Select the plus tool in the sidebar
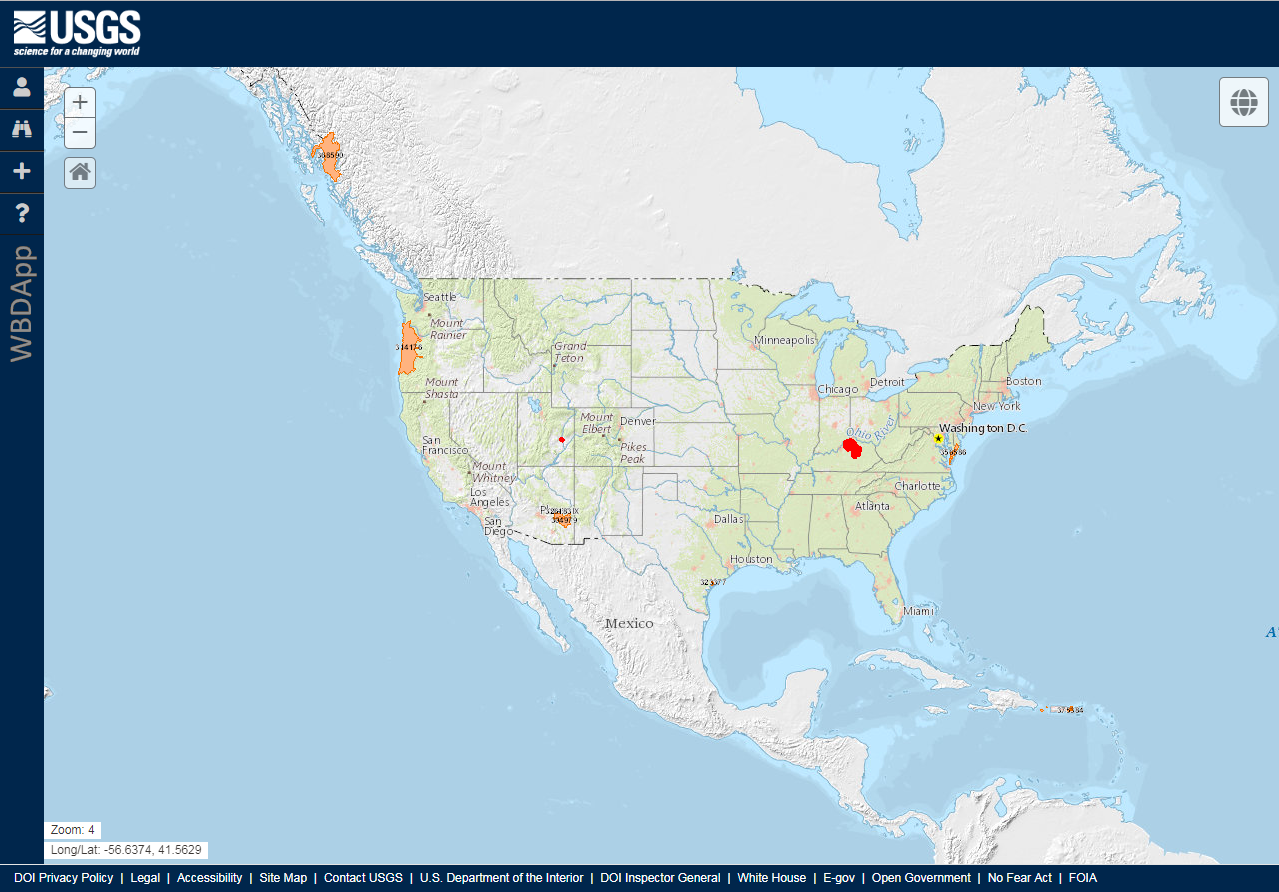This screenshot has width=1279, height=892. (21, 170)
